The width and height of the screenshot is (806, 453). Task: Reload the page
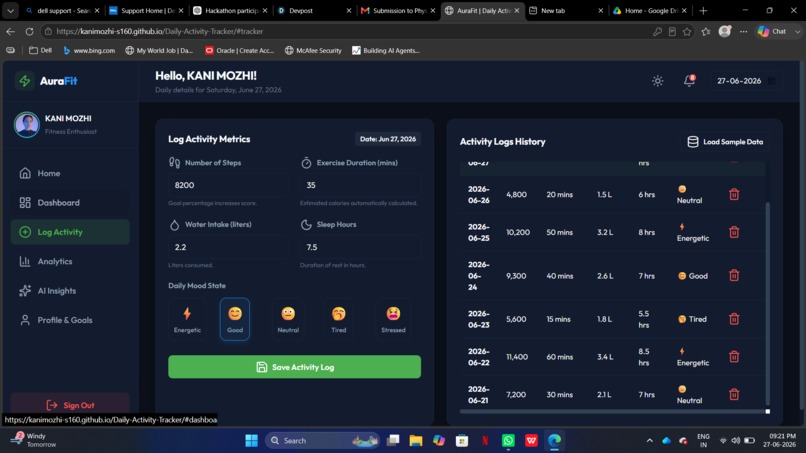(x=29, y=31)
